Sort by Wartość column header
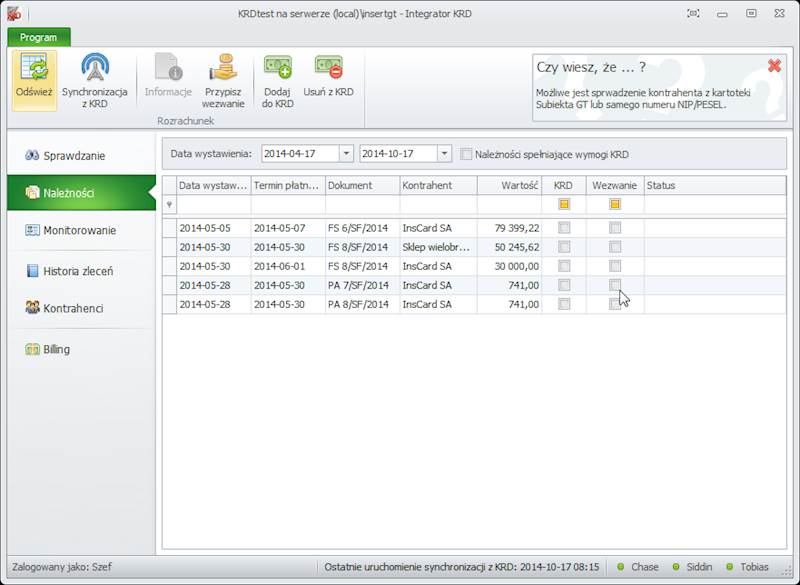Viewport: 800px width, 585px height. click(510, 186)
